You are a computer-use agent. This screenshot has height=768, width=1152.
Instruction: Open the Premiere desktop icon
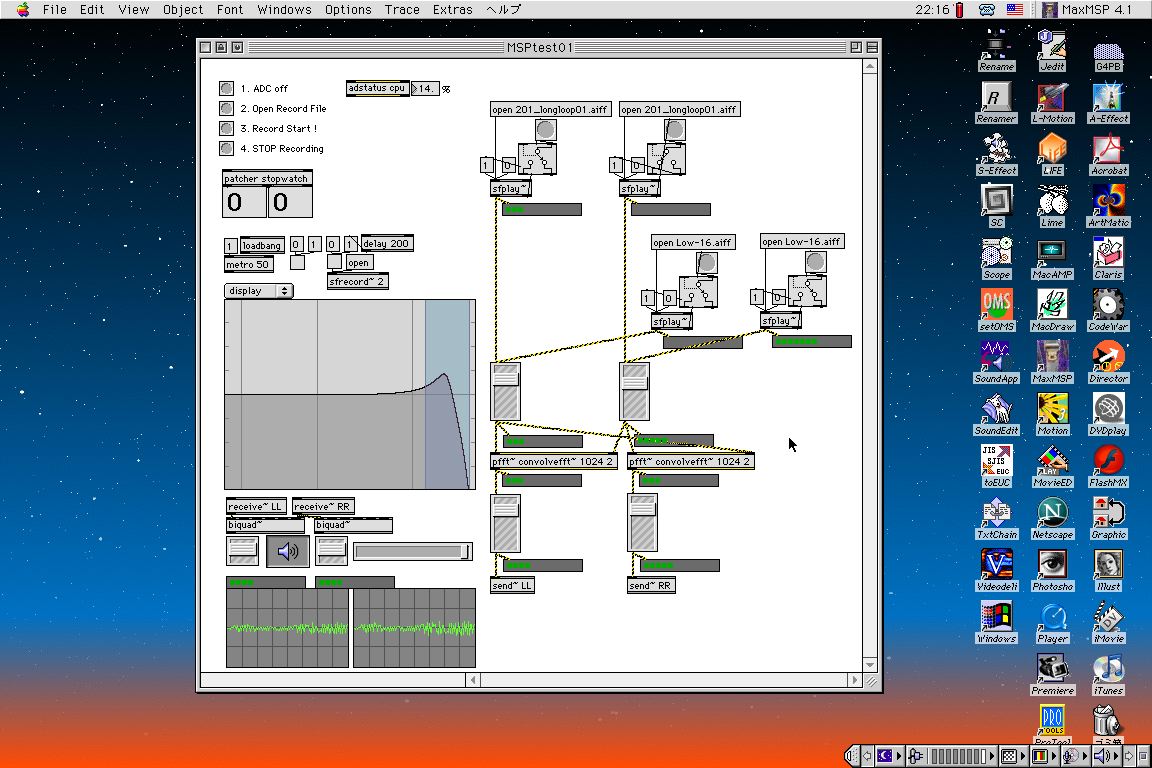[1052, 673]
